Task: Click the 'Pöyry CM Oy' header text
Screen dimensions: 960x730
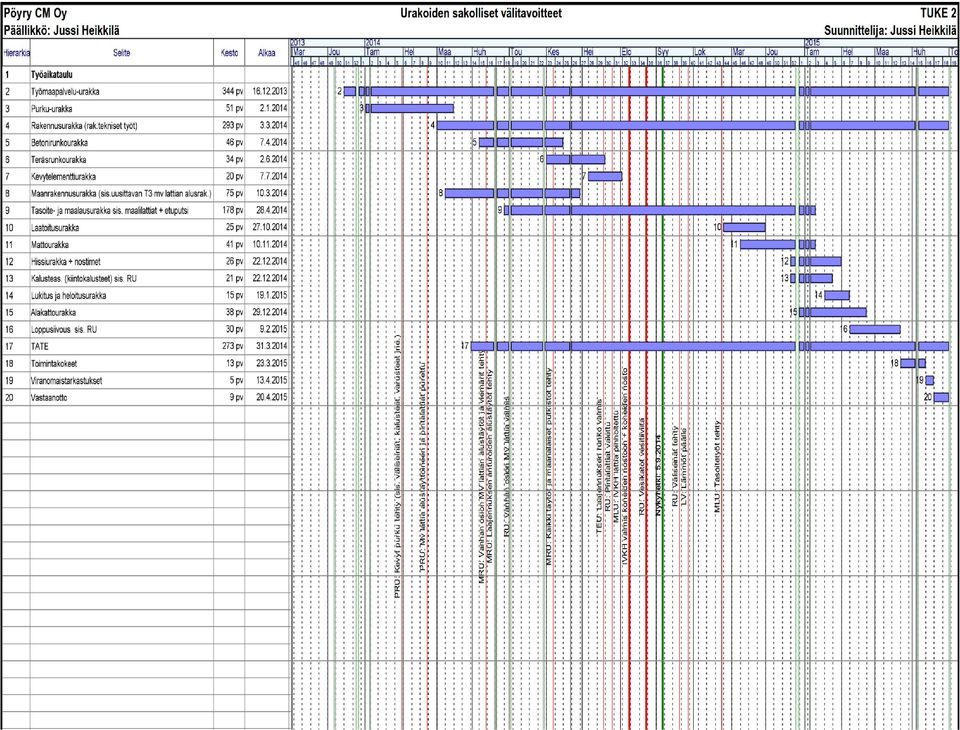Action: click(x=36, y=13)
